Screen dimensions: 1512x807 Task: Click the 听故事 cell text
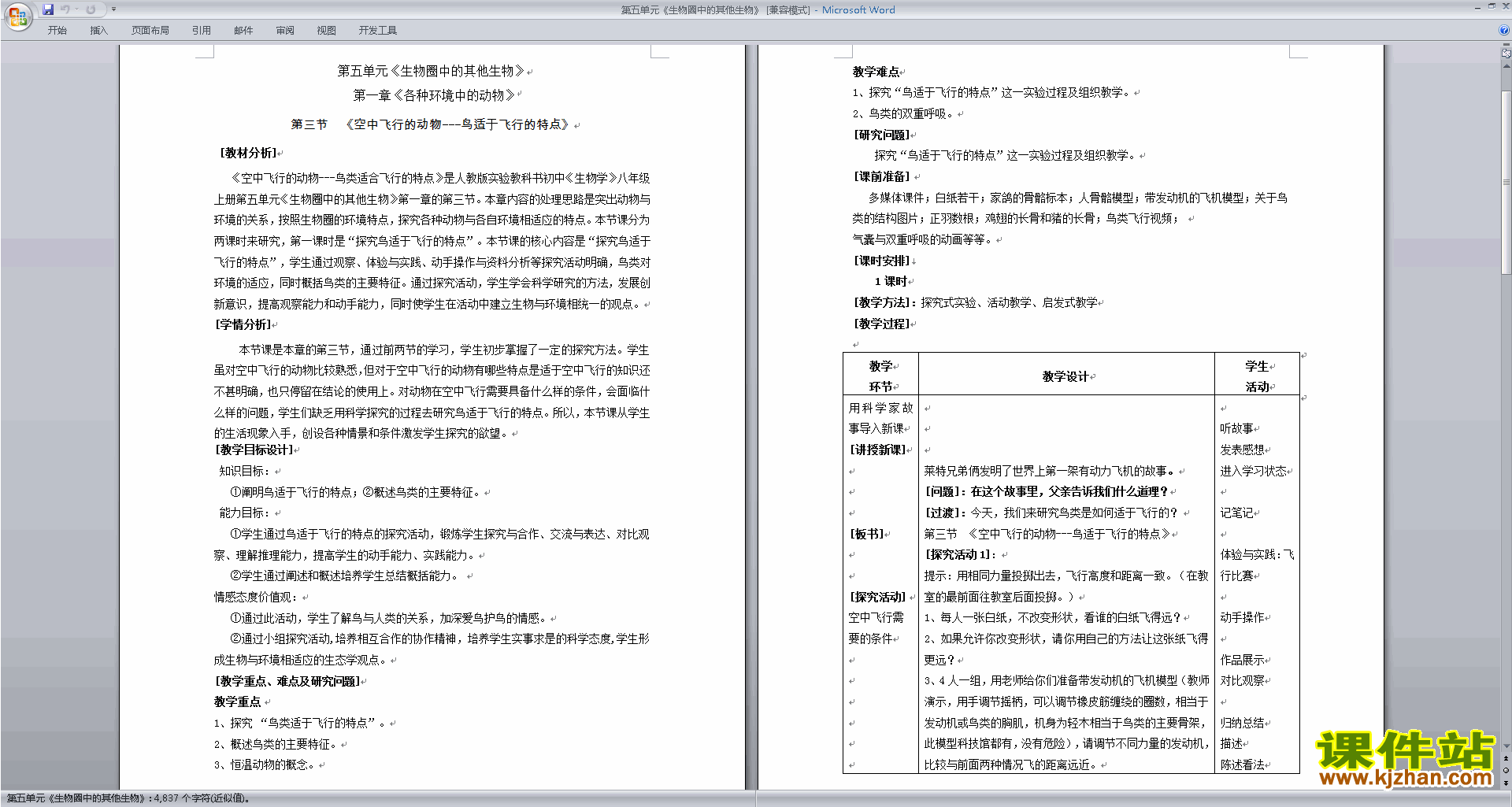[x=1236, y=428]
